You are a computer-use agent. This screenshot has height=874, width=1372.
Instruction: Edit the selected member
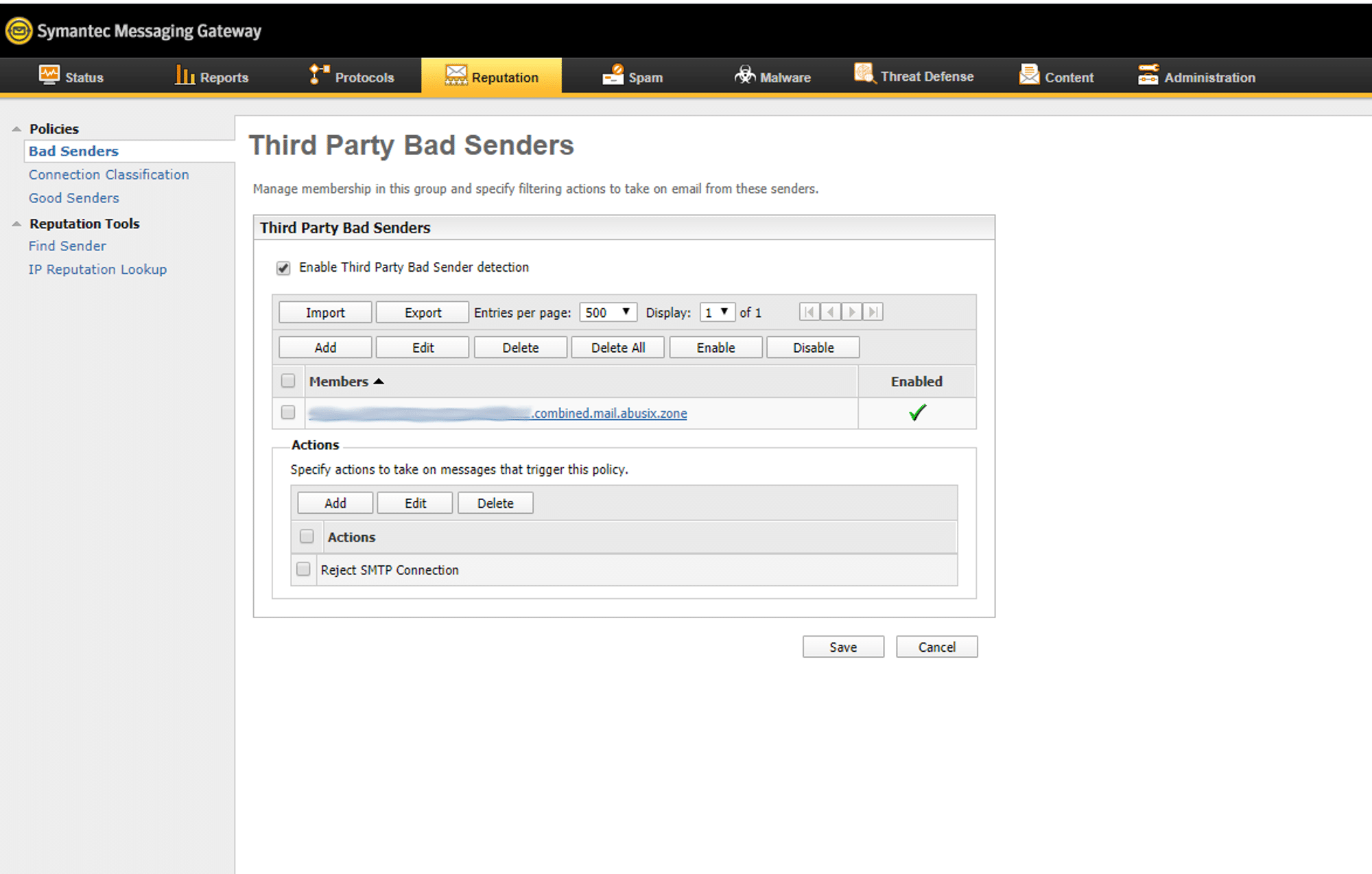(423, 347)
